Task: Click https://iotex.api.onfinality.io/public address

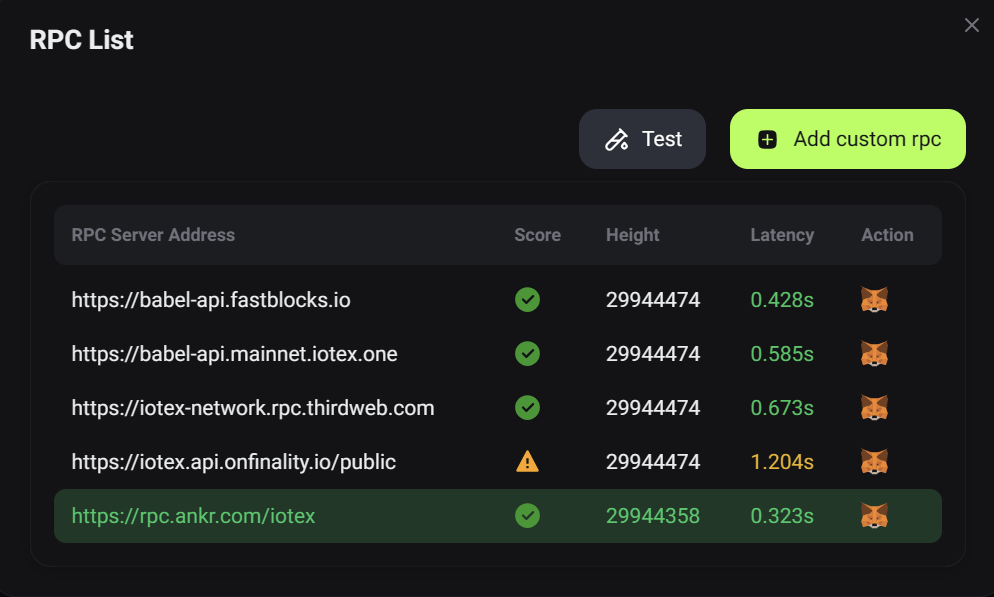Action: (234, 462)
